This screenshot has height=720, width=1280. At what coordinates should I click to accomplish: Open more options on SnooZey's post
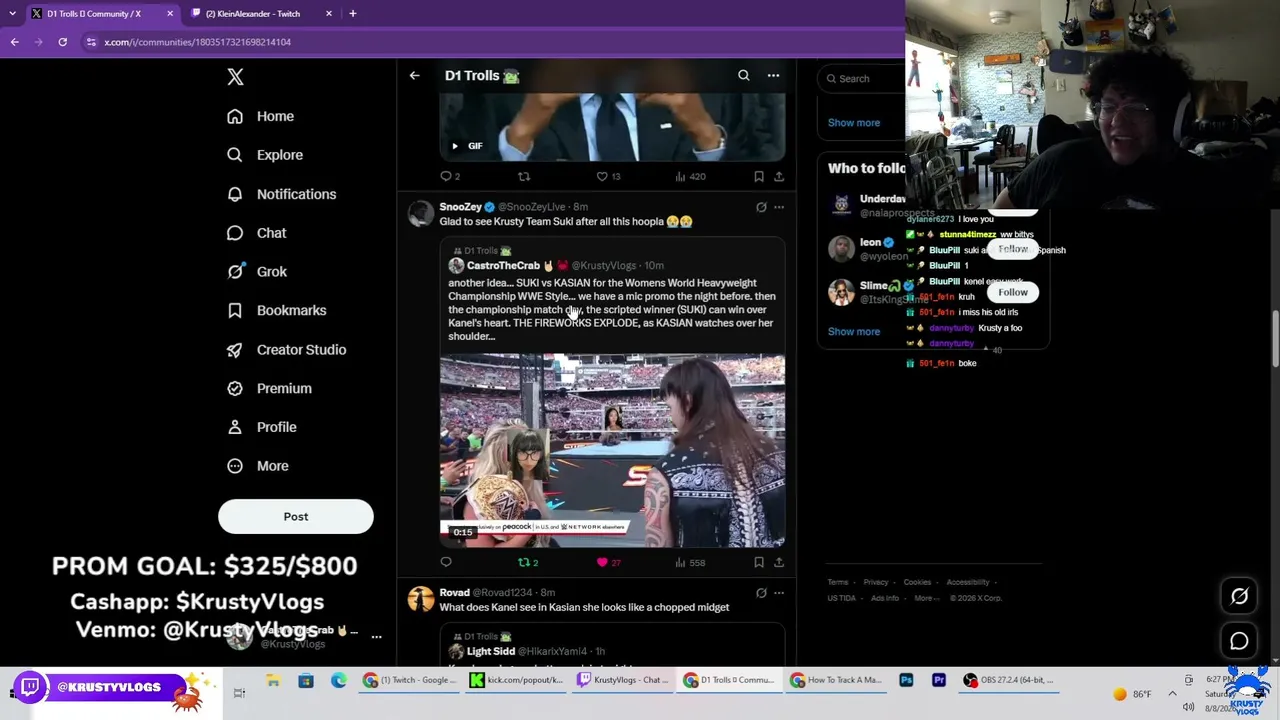click(x=779, y=207)
